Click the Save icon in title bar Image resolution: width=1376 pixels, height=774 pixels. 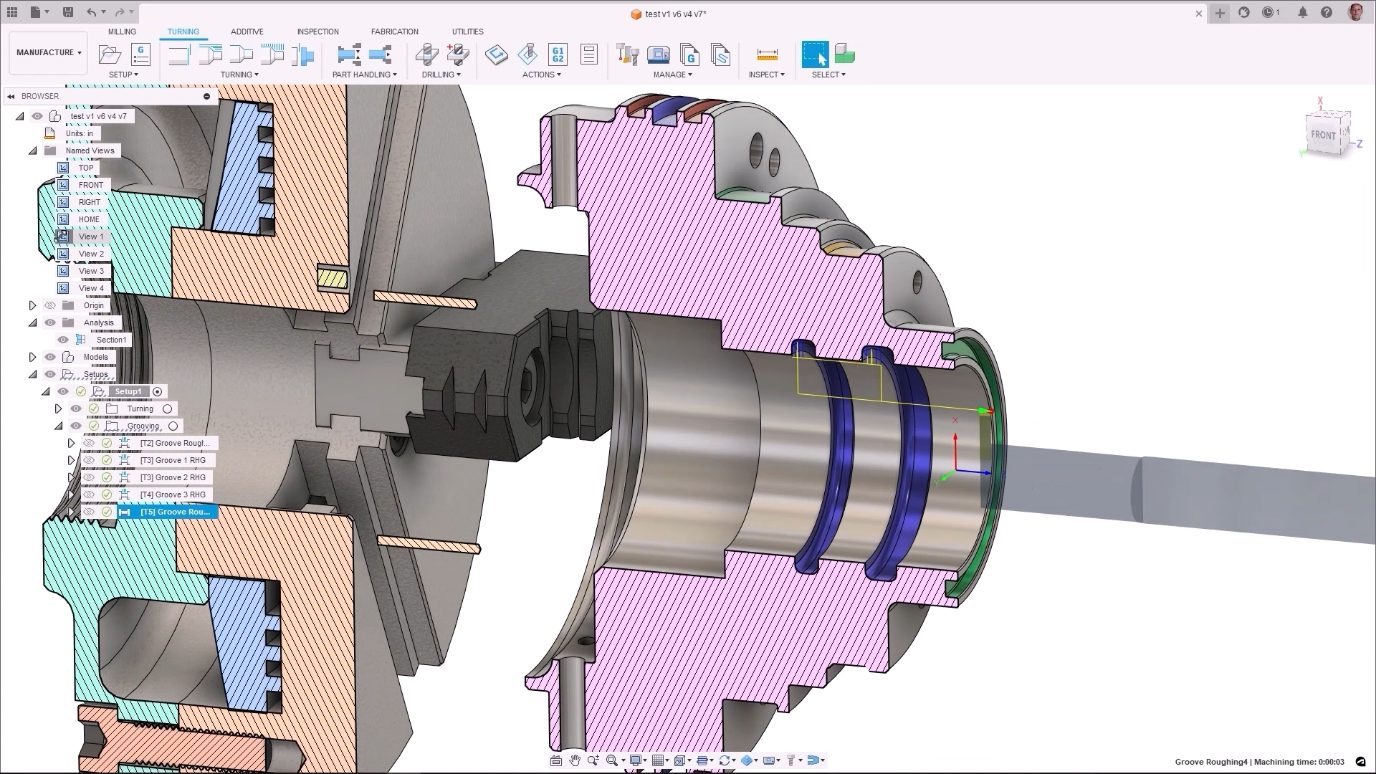pos(67,13)
